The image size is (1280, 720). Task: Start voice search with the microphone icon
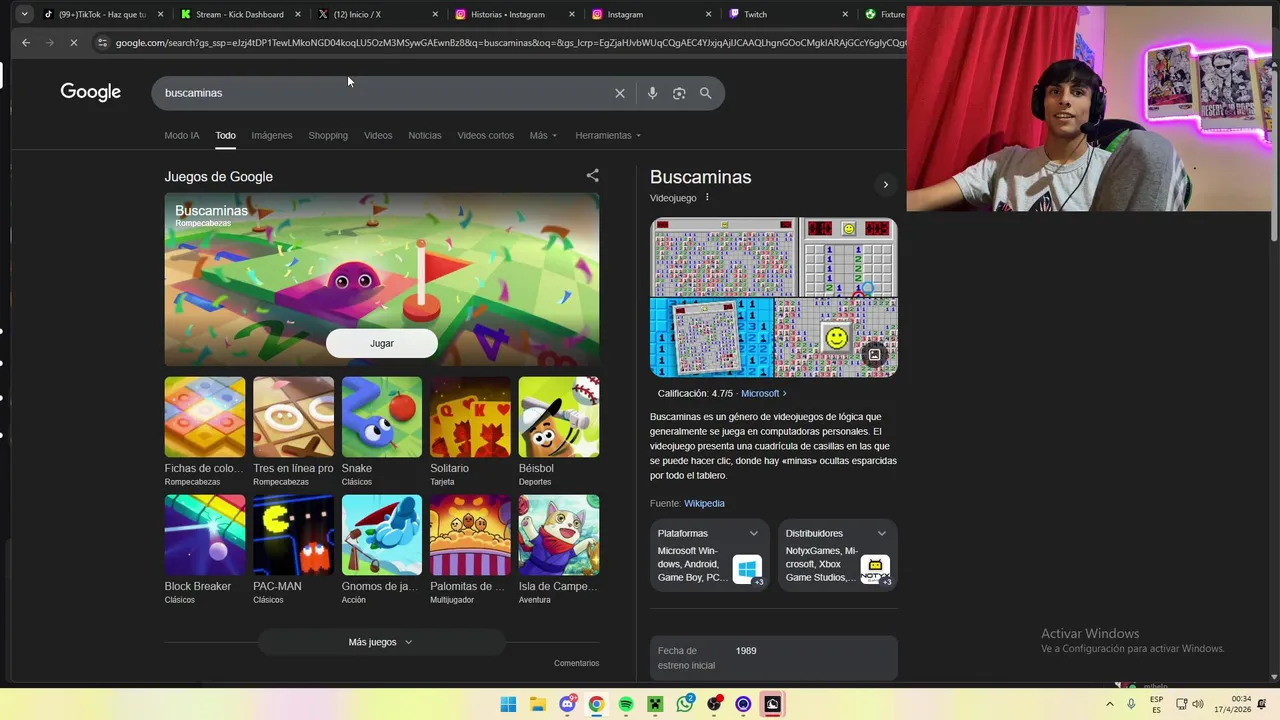coord(652,93)
